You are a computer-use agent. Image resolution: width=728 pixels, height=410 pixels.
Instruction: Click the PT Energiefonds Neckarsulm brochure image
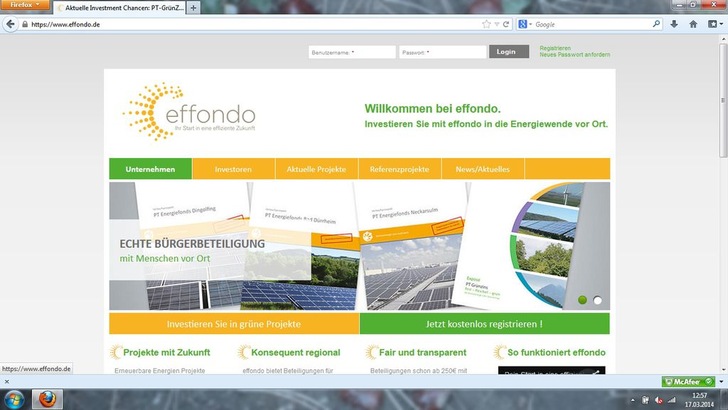[x=409, y=246]
